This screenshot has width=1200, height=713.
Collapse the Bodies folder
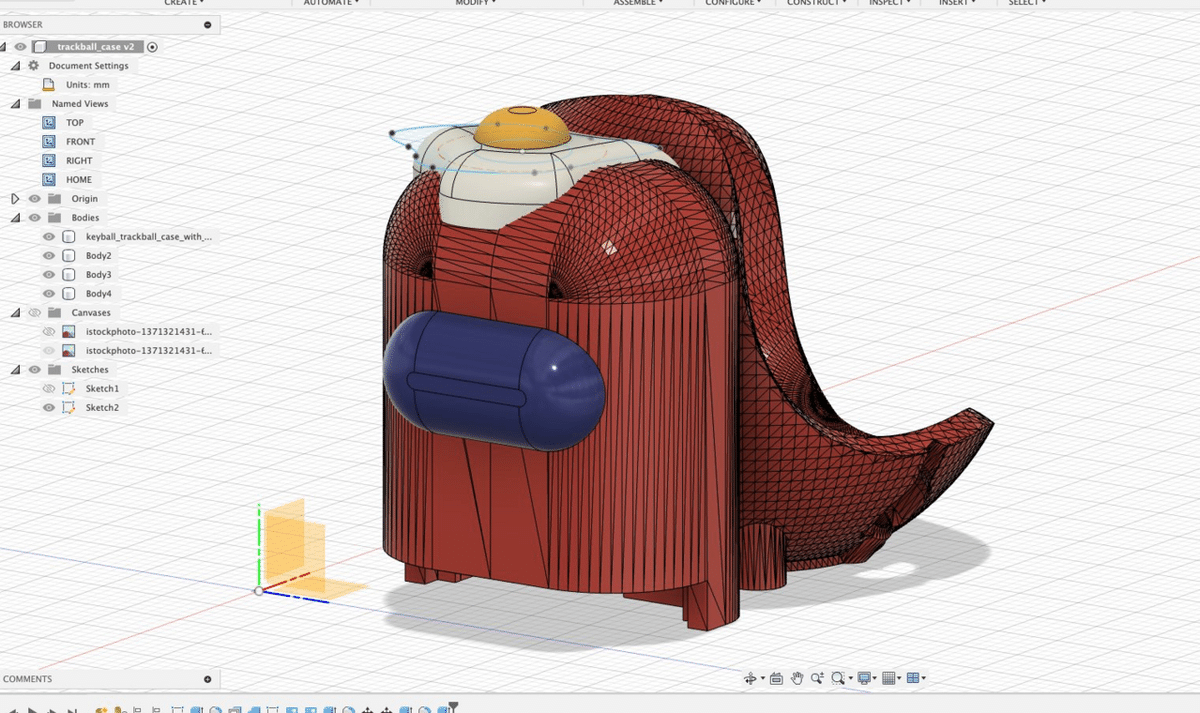[15, 218]
